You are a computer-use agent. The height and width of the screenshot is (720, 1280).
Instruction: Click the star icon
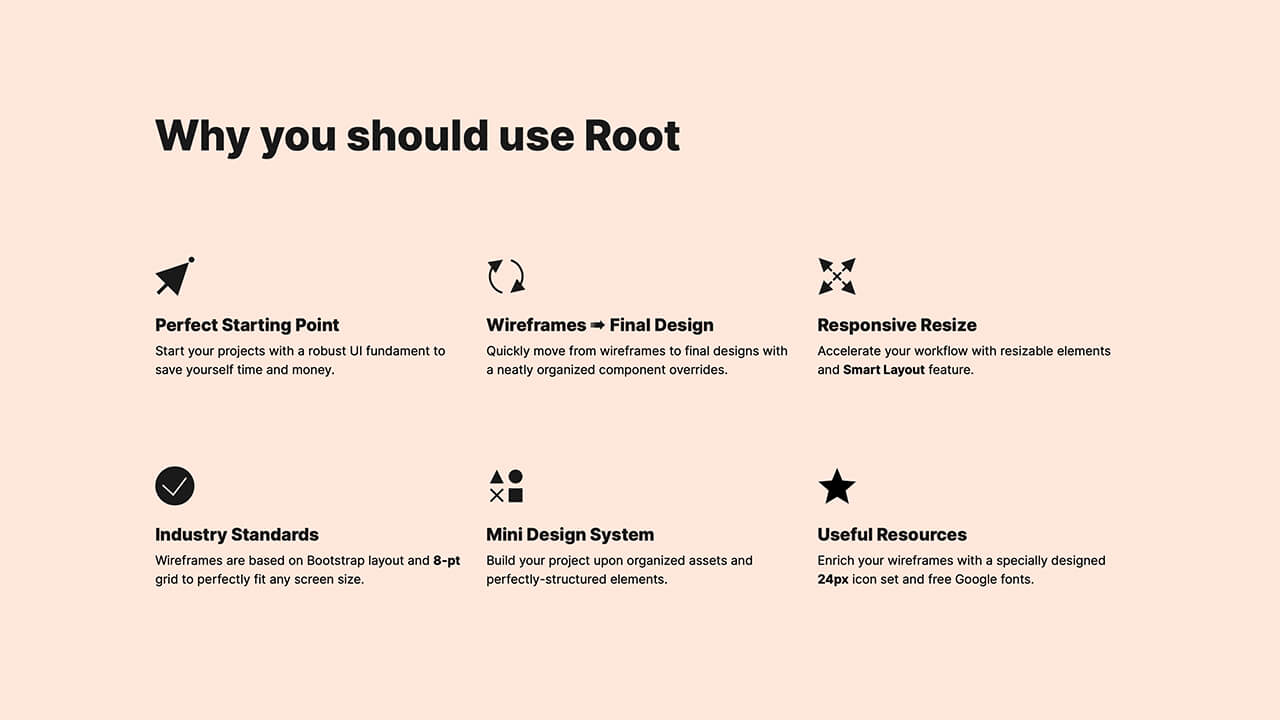coord(837,487)
